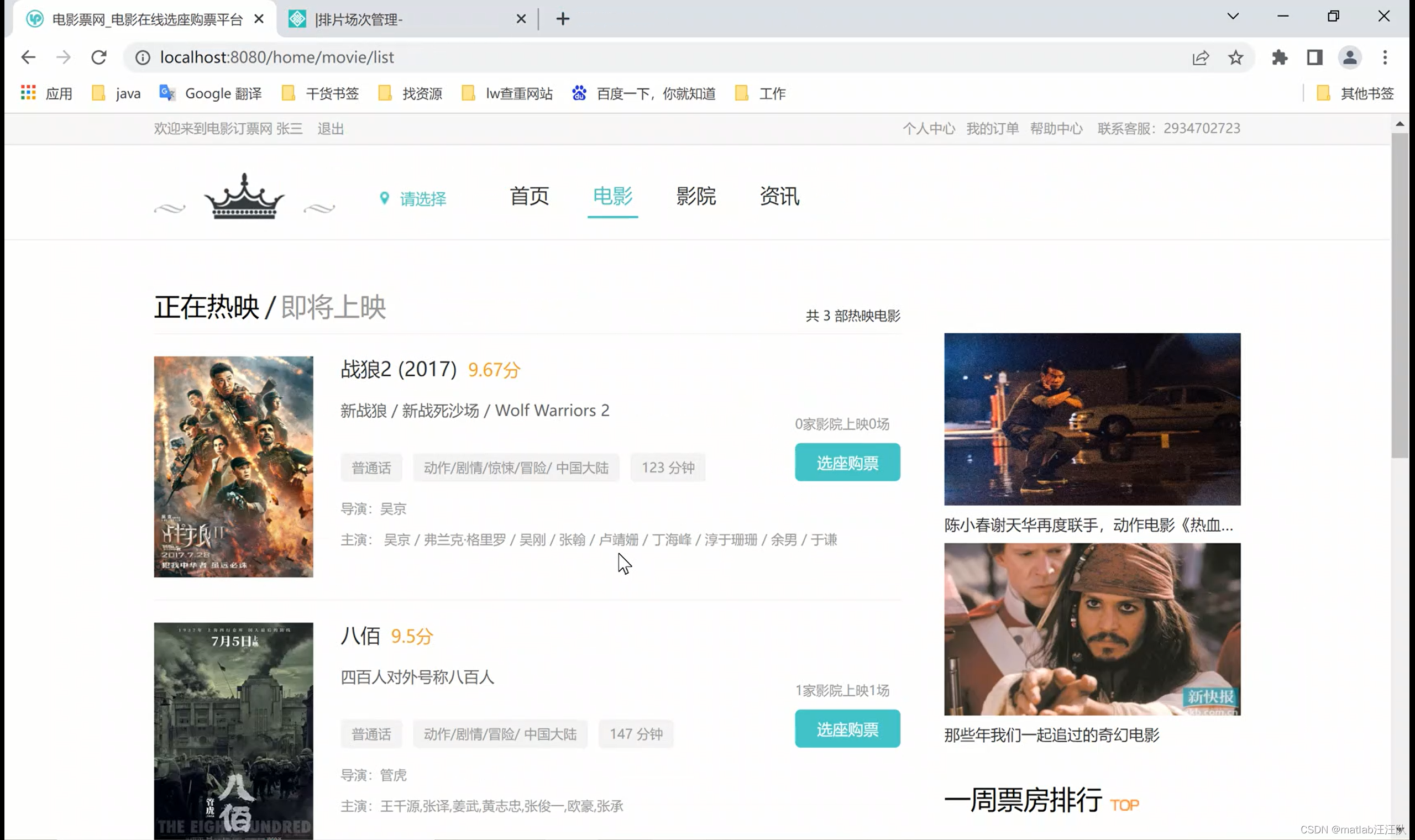The image size is (1415, 840).
Task: Click the bookmark star icon
Action: (x=1235, y=57)
